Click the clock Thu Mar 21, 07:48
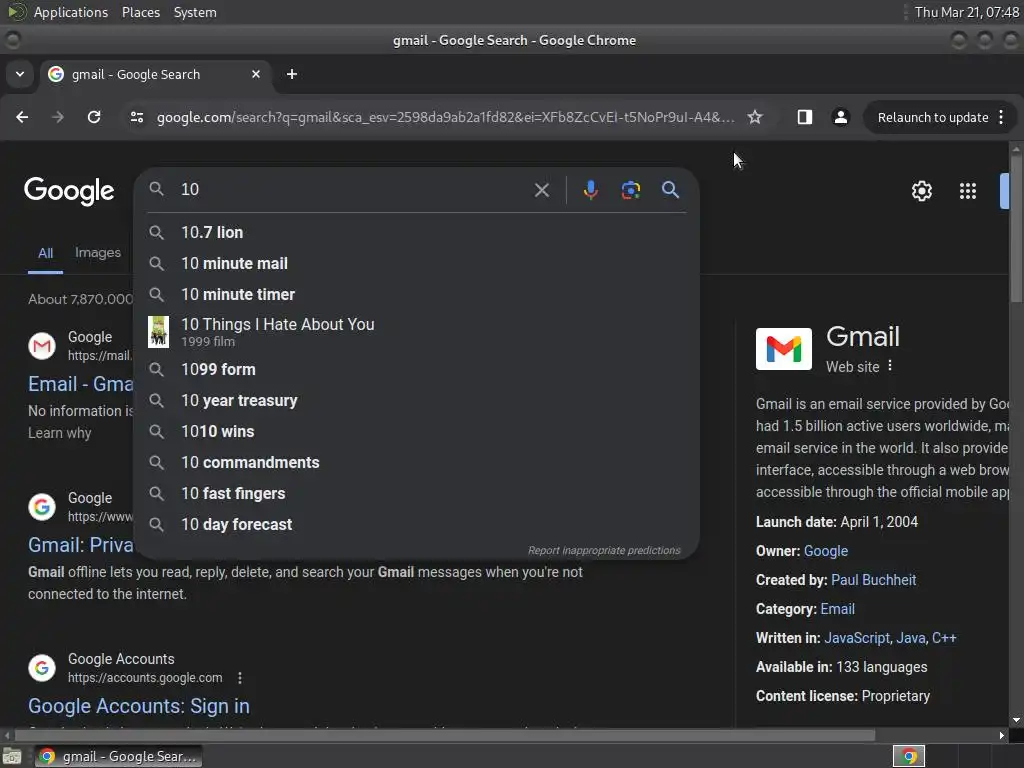This screenshot has height=768, width=1024. pos(967,12)
